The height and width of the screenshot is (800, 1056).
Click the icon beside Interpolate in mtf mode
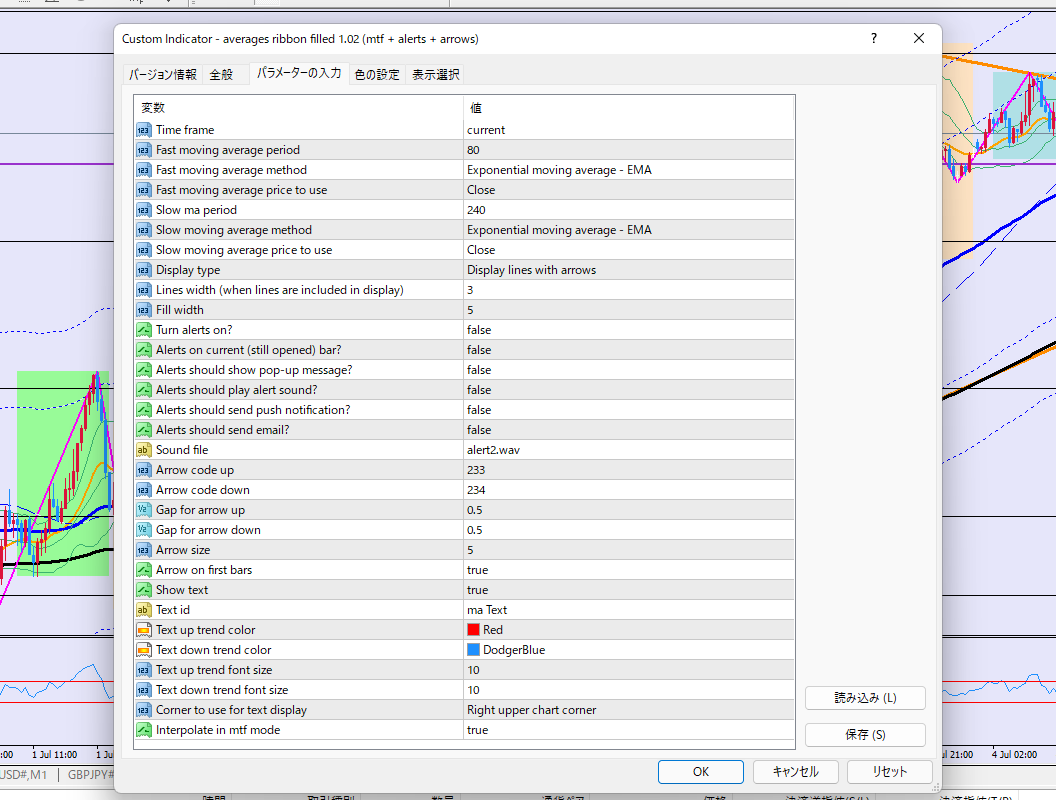[143, 730]
